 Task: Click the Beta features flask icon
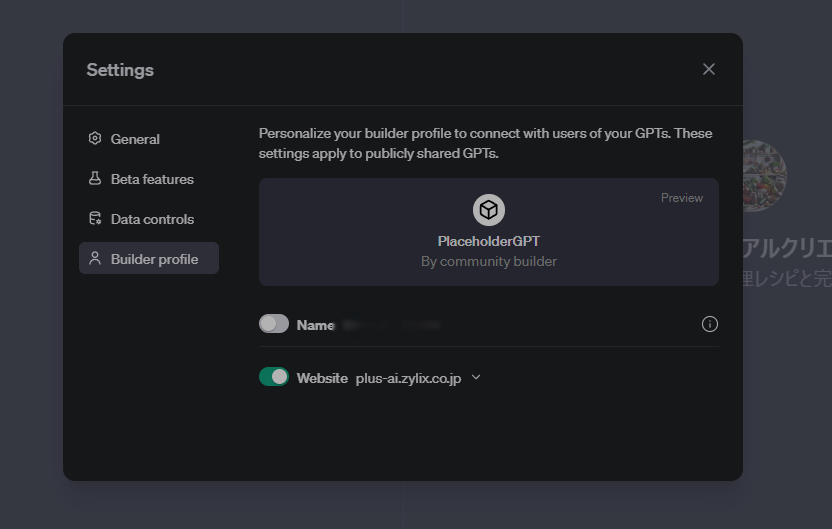tap(95, 179)
